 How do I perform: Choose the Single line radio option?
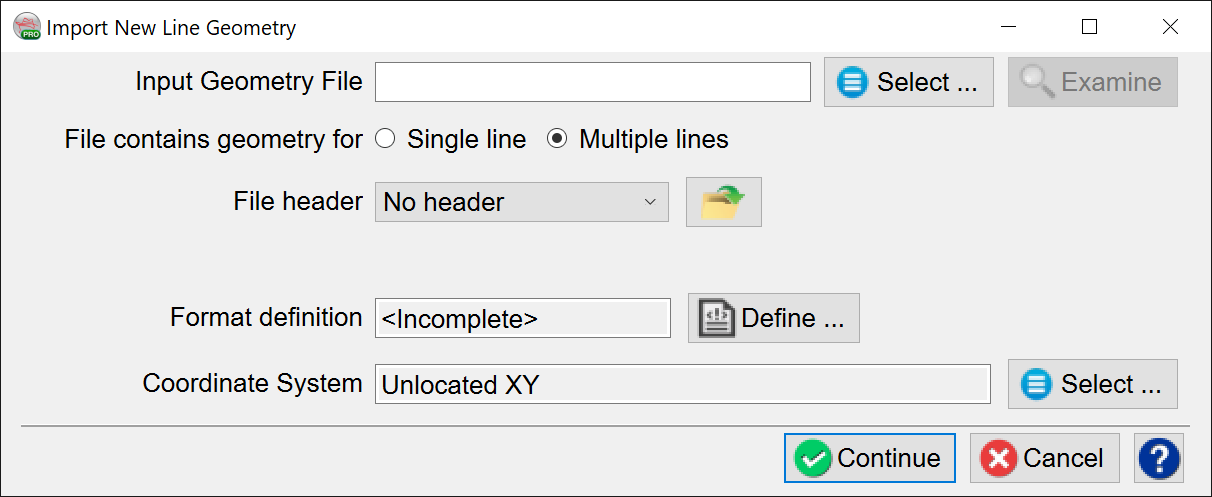tap(385, 140)
